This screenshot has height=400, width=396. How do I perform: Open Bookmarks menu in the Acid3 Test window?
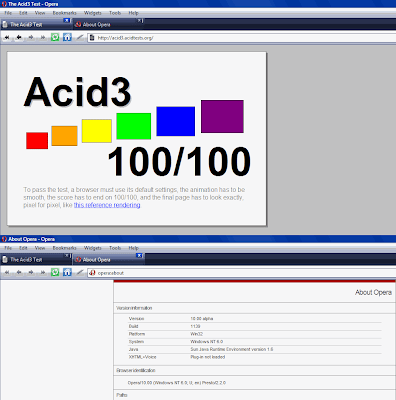[64, 13]
